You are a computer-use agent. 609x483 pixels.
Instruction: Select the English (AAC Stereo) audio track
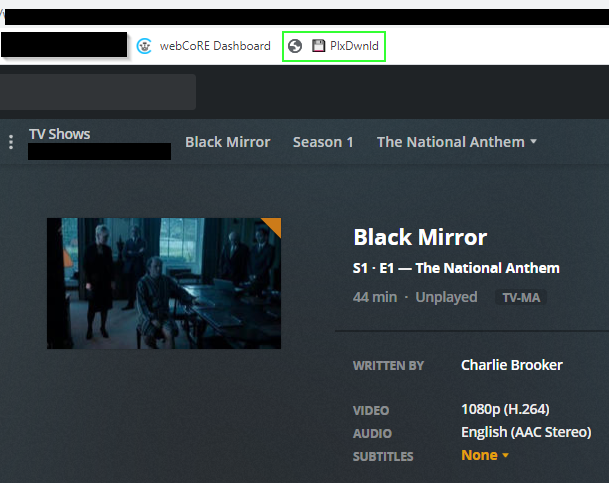click(x=526, y=432)
